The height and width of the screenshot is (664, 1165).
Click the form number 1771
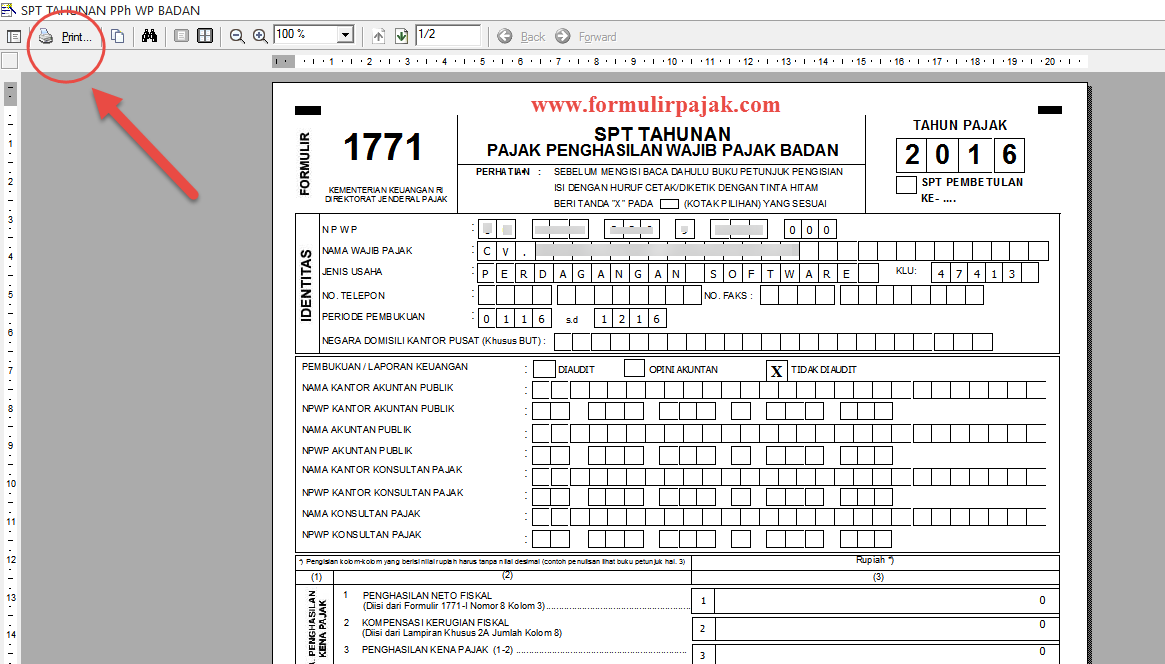tap(383, 147)
